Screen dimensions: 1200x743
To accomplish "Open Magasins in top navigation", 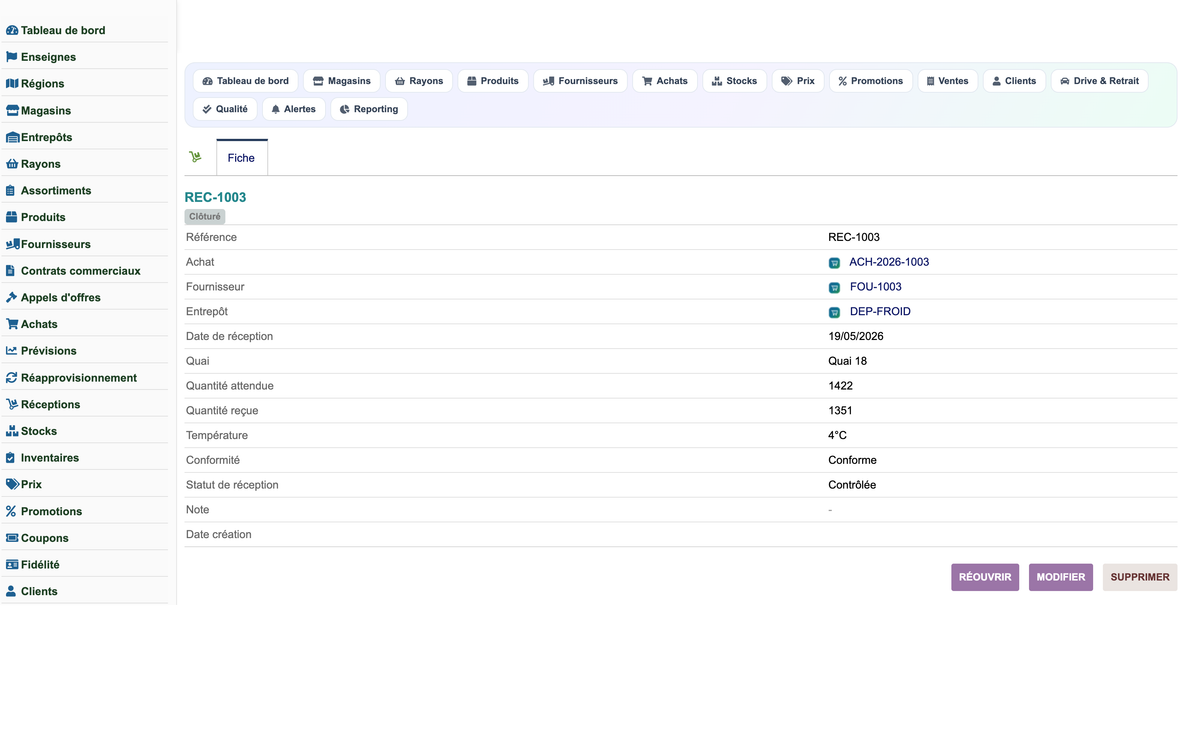I will pyautogui.click(x=342, y=81).
